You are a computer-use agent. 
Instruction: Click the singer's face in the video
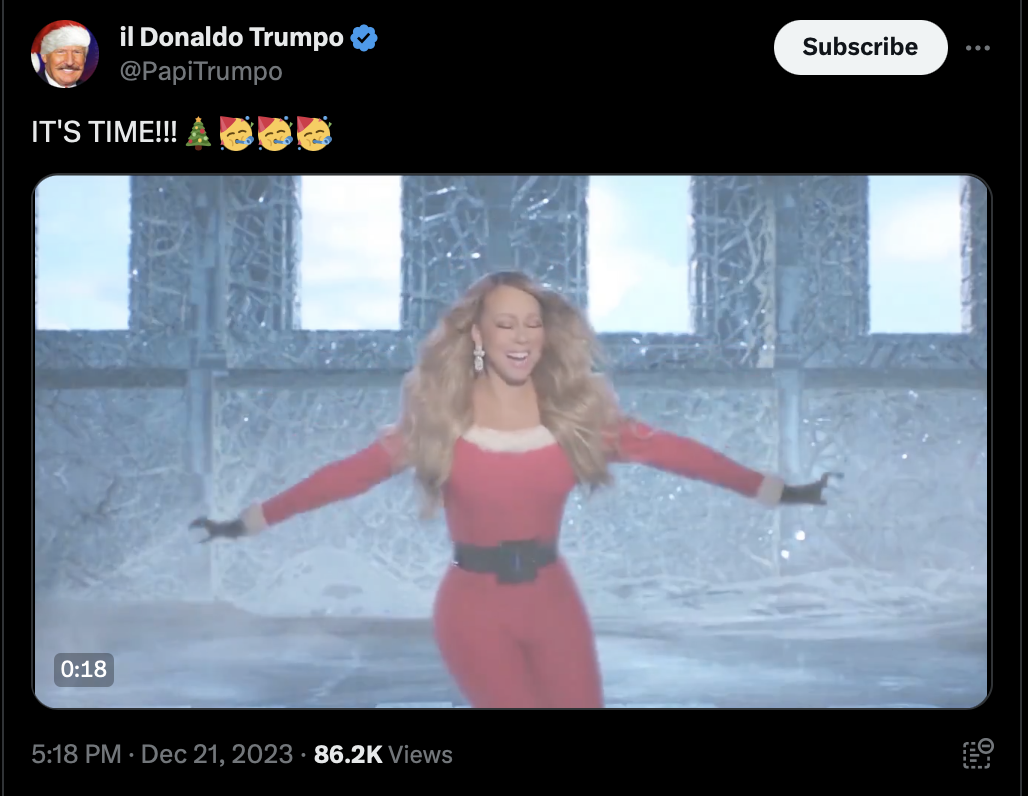point(515,341)
